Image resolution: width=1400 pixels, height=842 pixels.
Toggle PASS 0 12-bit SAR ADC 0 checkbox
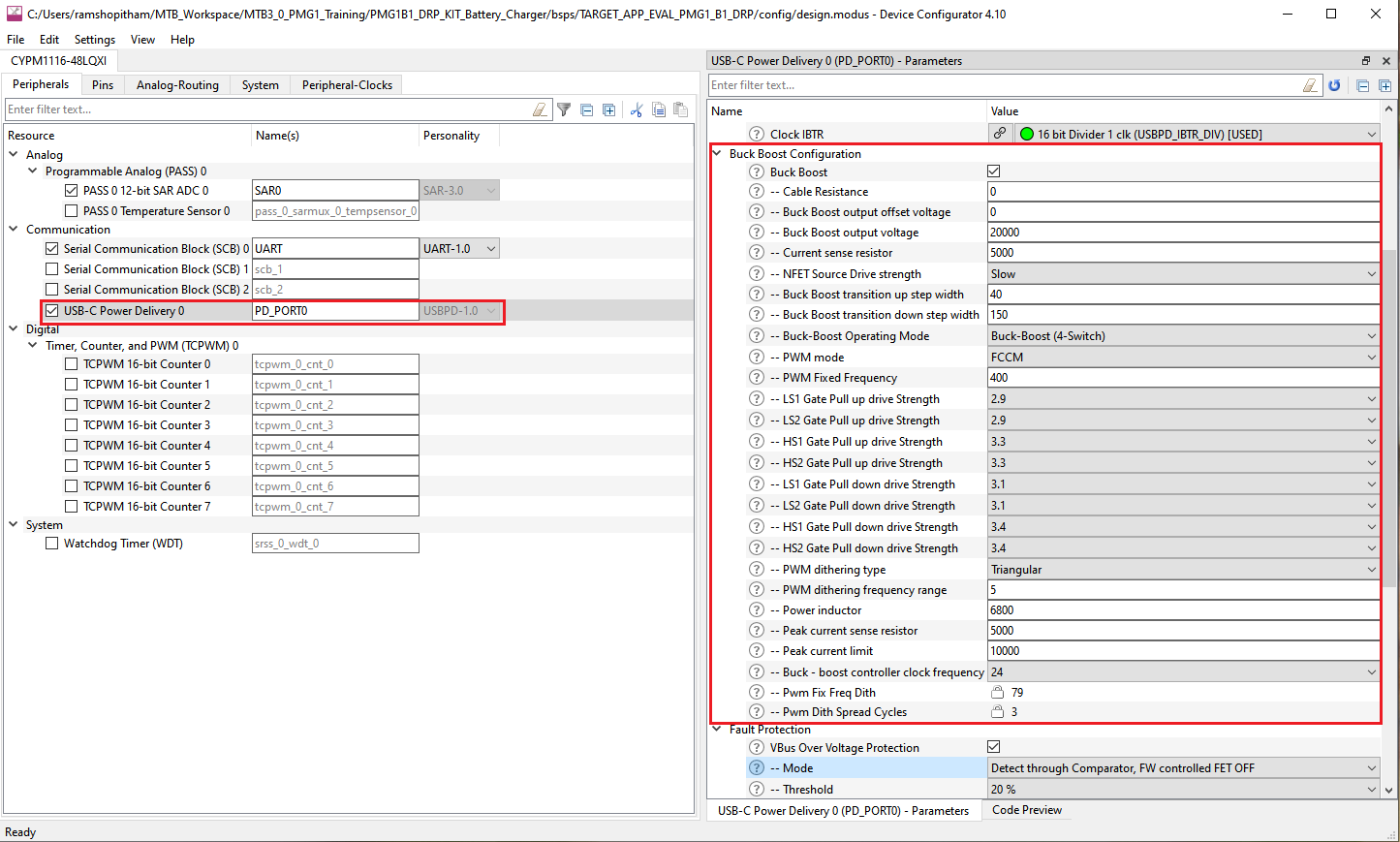click(71, 191)
